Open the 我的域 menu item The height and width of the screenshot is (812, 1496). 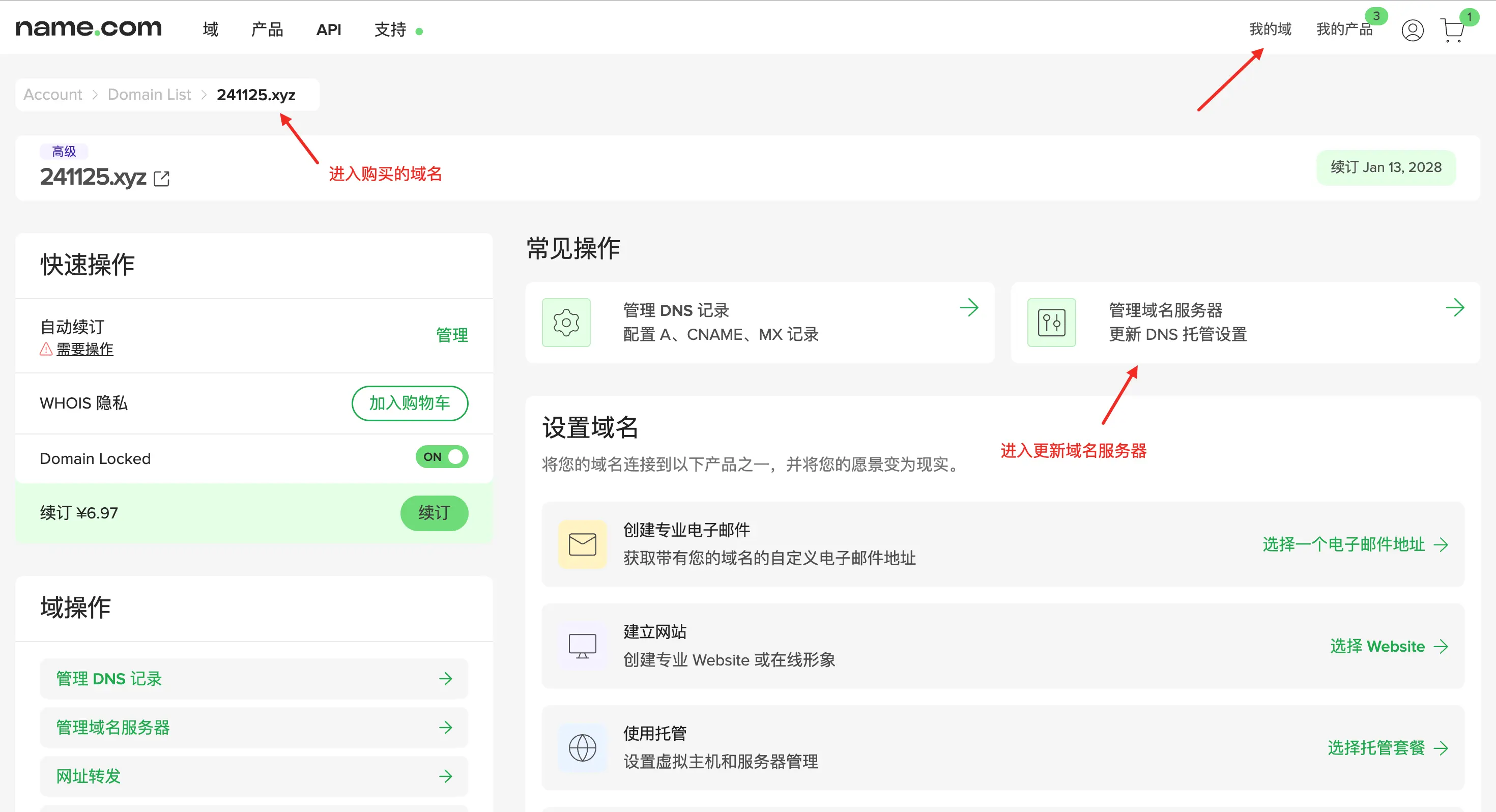click(x=1270, y=29)
